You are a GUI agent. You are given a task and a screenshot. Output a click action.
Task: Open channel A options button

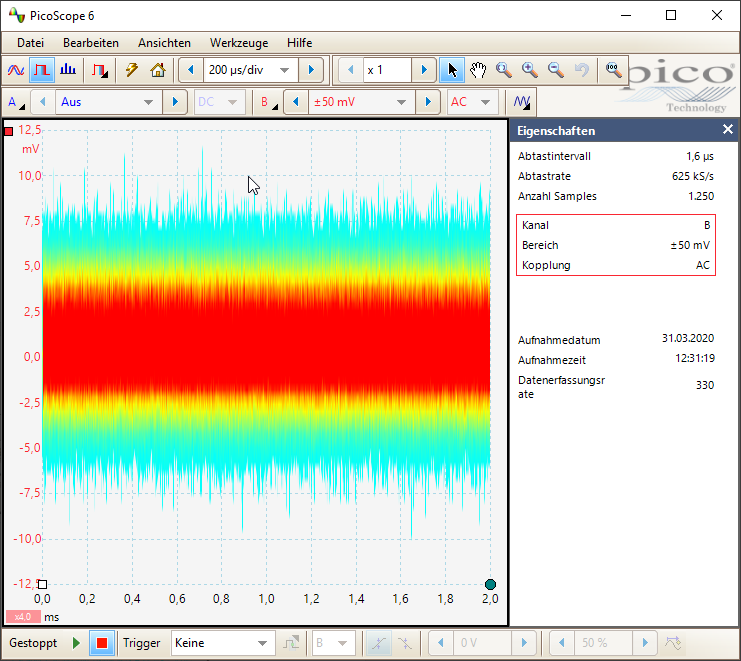pos(17,102)
